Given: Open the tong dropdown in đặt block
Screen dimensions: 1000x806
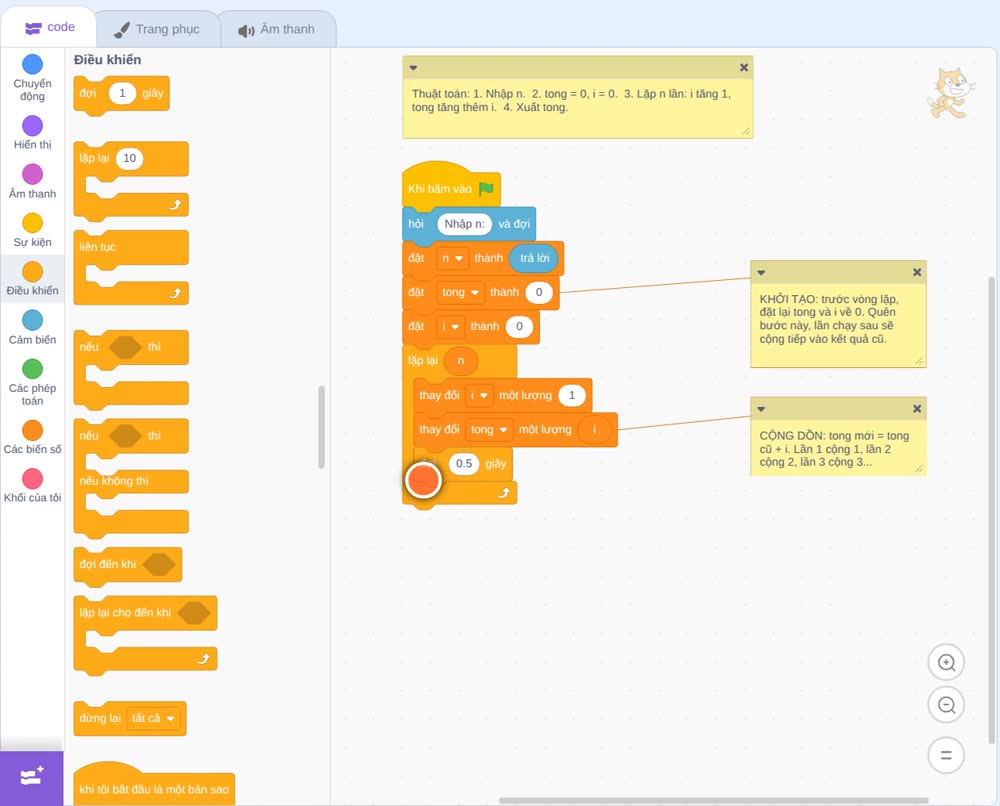Looking at the screenshot, I should pos(460,293).
